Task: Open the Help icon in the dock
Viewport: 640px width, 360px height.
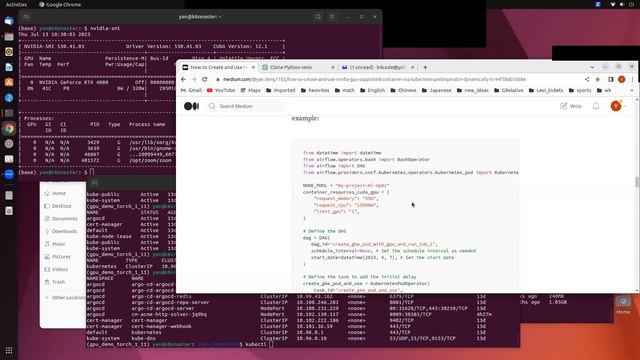Action: tap(9, 98)
